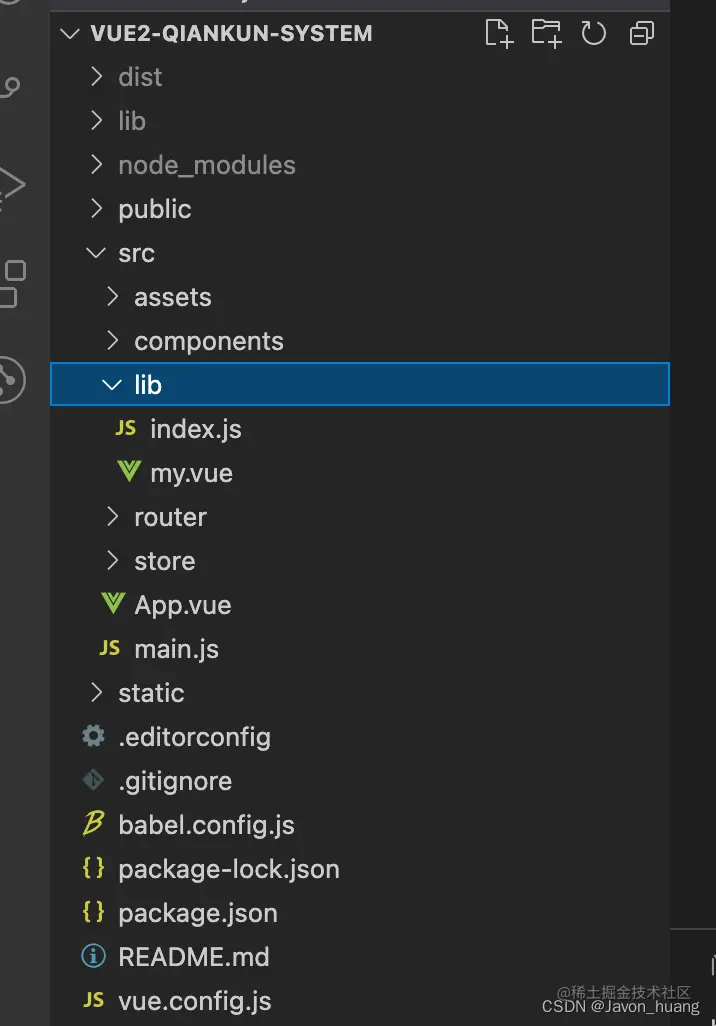Open the Extensions view icon
The image size is (716, 1026).
pos(12,283)
